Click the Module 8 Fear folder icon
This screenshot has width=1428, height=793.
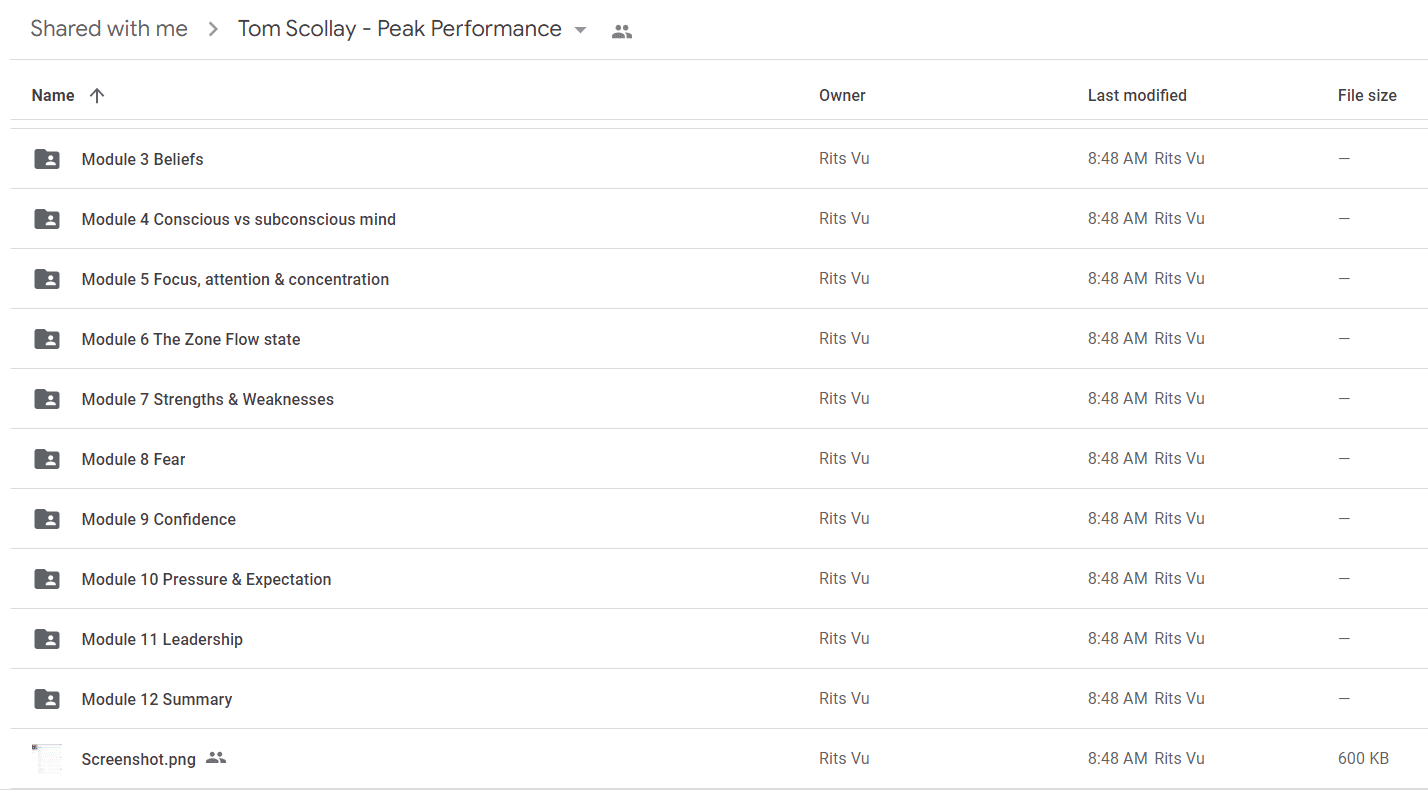[x=47, y=459]
